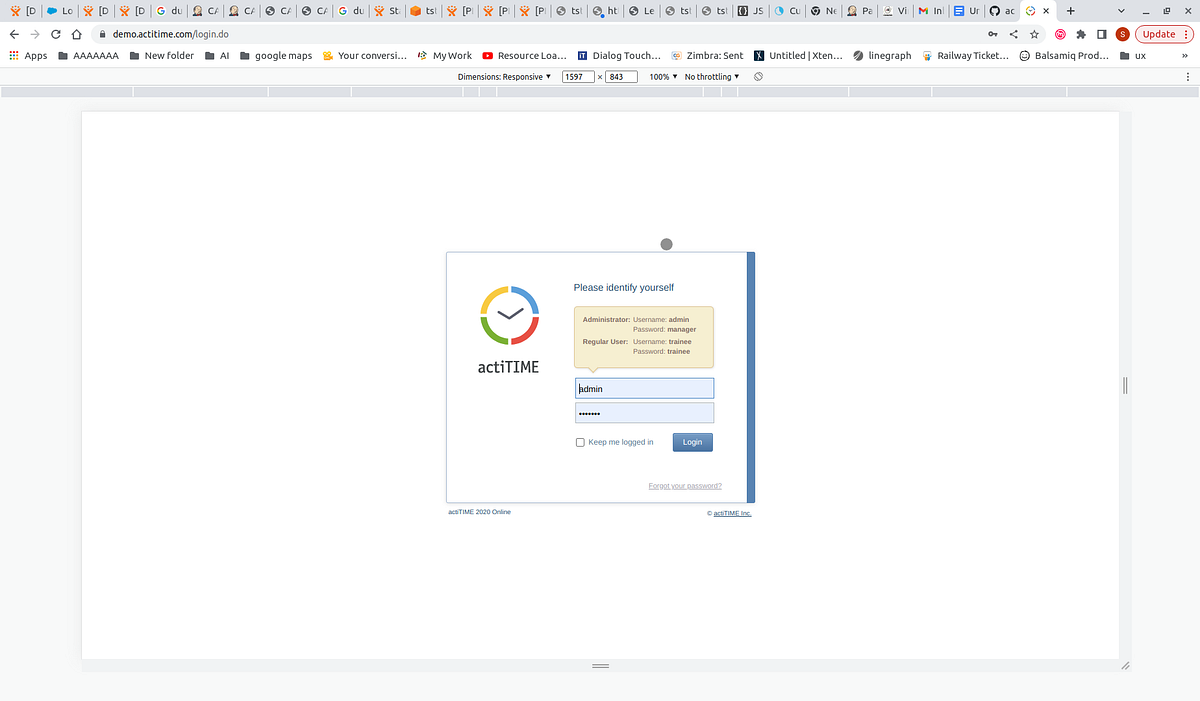Open the 100% zoom level dropdown
This screenshot has width=1200, height=701.
pyautogui.click(x=663, y=76)
